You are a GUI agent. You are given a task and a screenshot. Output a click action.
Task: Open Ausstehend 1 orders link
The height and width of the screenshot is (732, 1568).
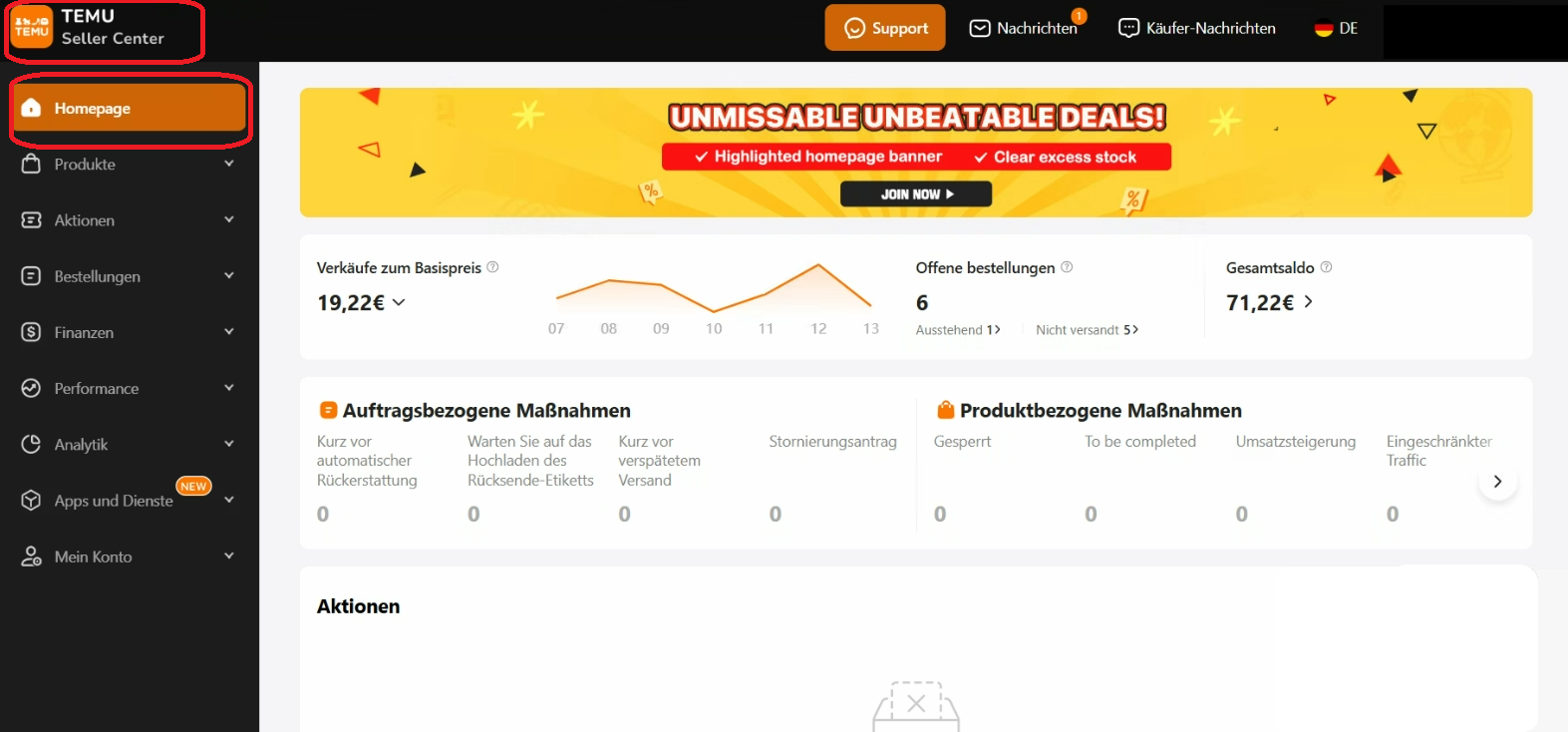(957, 330)
